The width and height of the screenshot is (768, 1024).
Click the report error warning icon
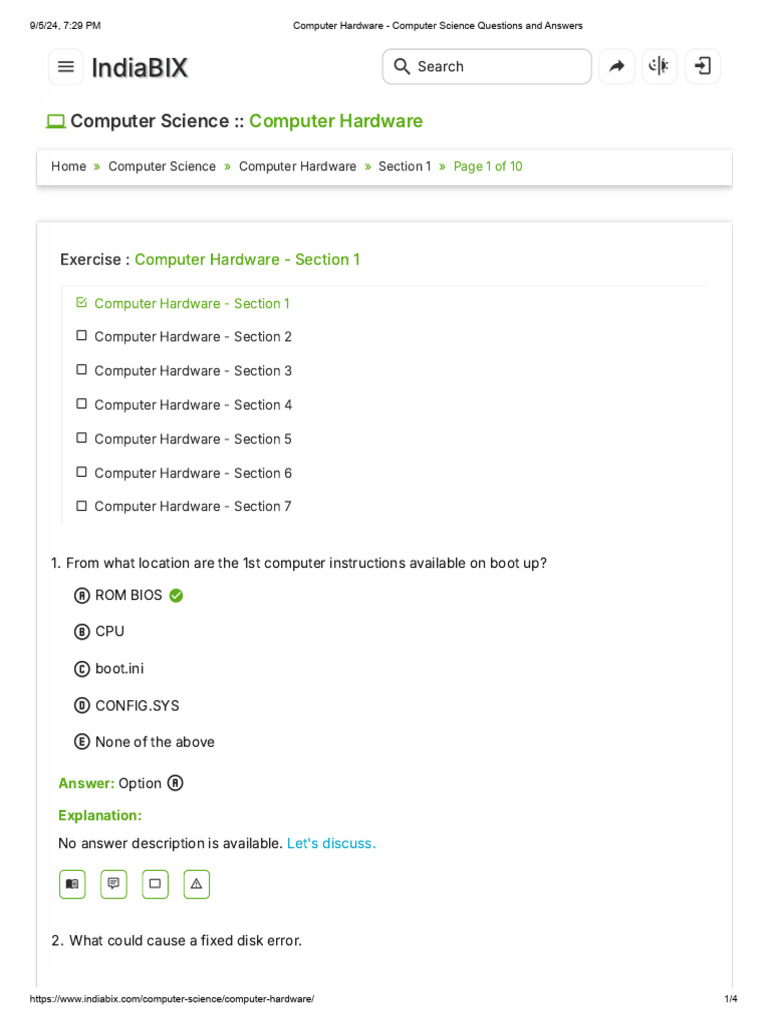(197, 884)
